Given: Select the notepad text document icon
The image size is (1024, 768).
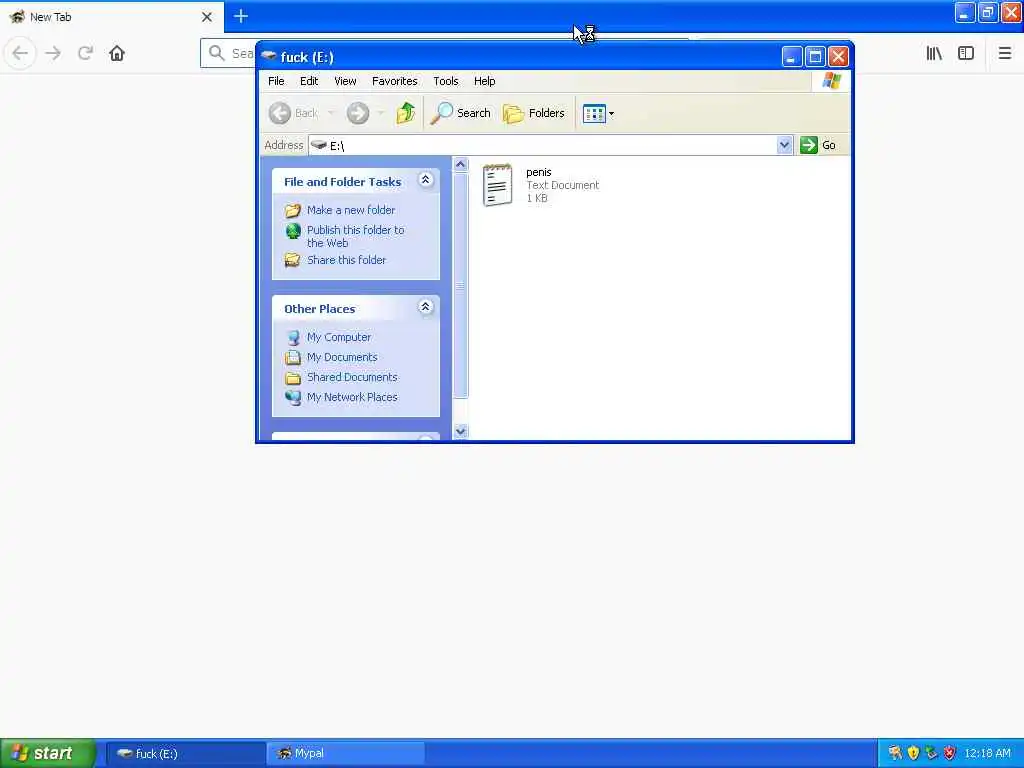Looking at the screenshot, I should coord(498,185).
